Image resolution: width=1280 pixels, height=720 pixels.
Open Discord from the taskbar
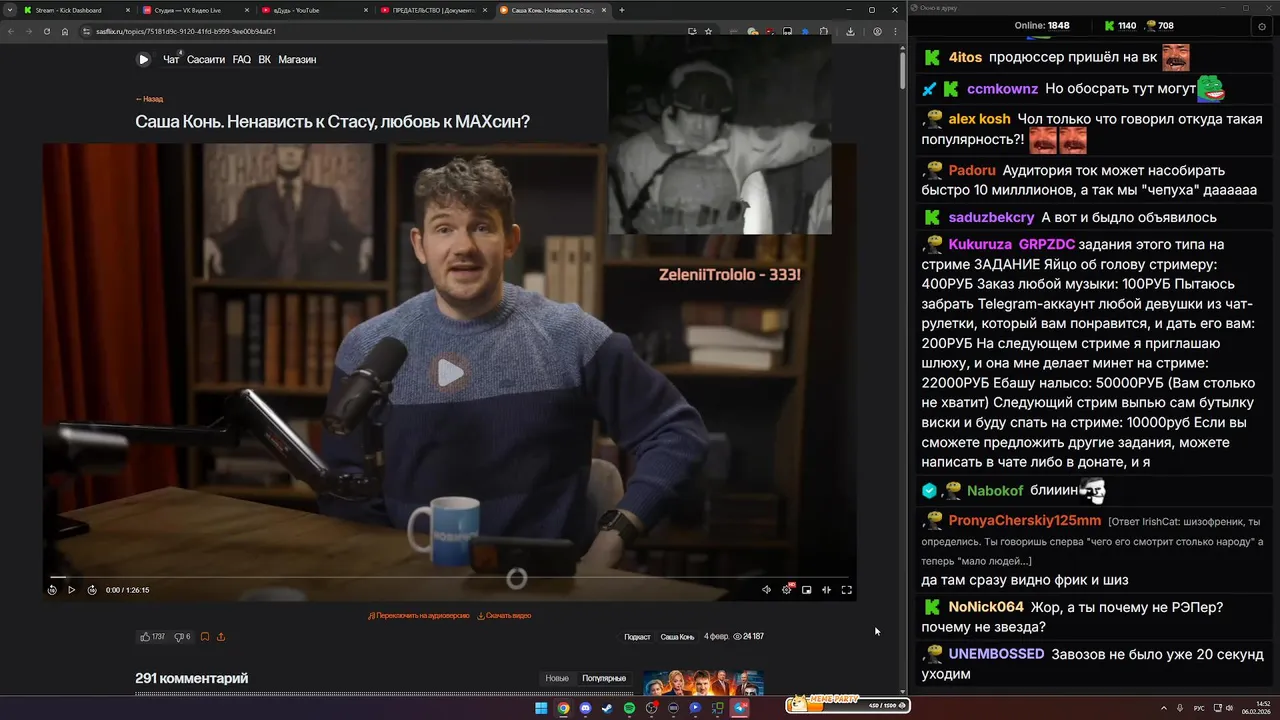click(x=585, y=708)
